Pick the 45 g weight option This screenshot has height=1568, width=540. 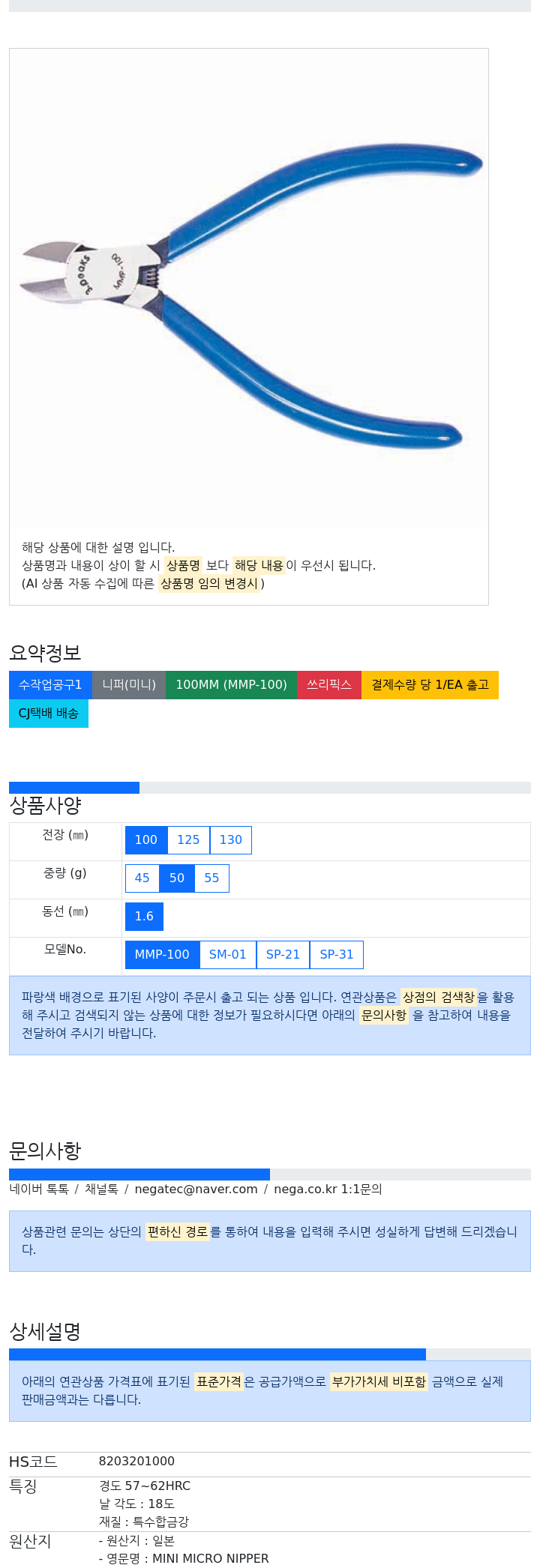(142, 878)
